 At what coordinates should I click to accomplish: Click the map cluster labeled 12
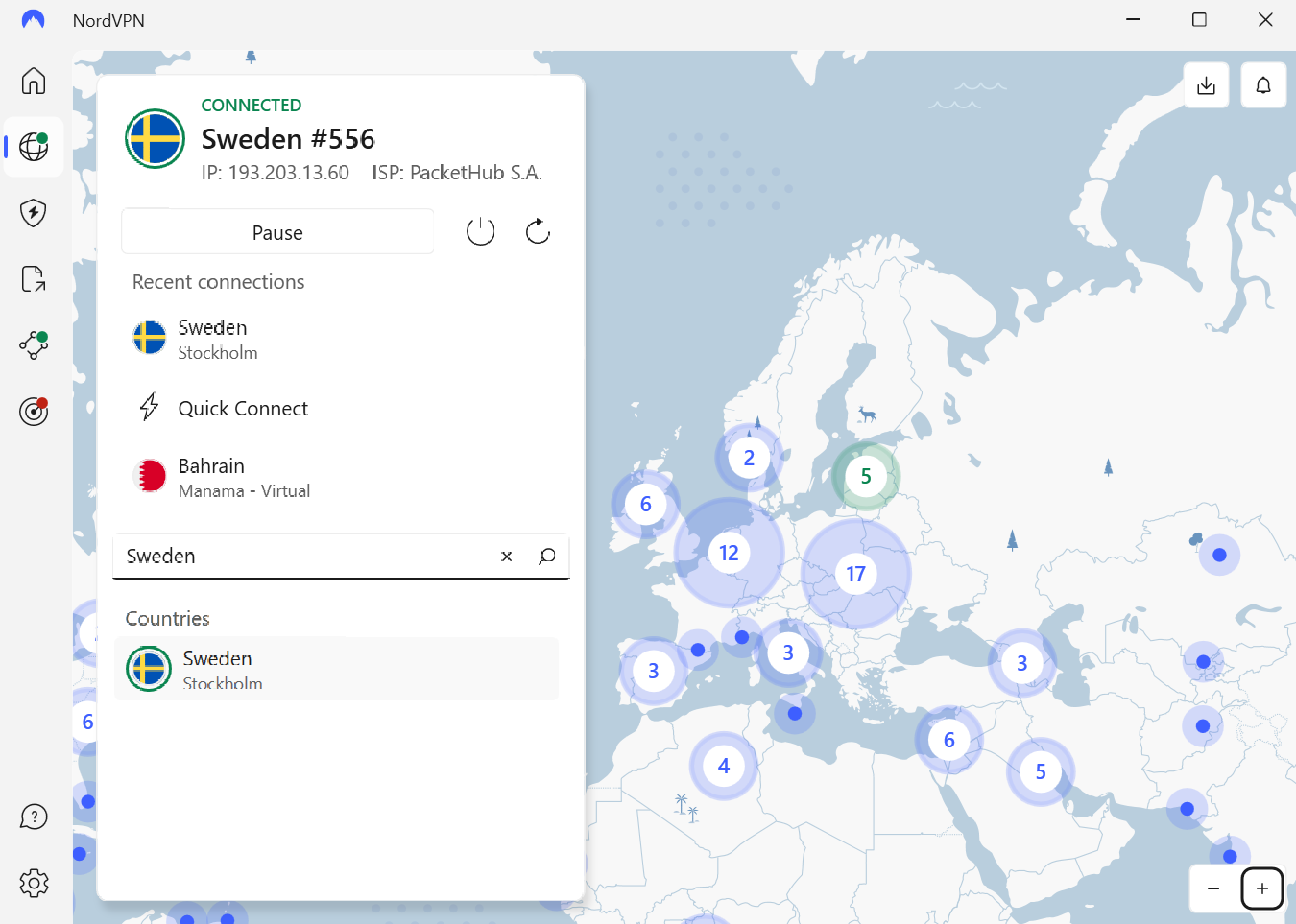click(x=729, y=553)
